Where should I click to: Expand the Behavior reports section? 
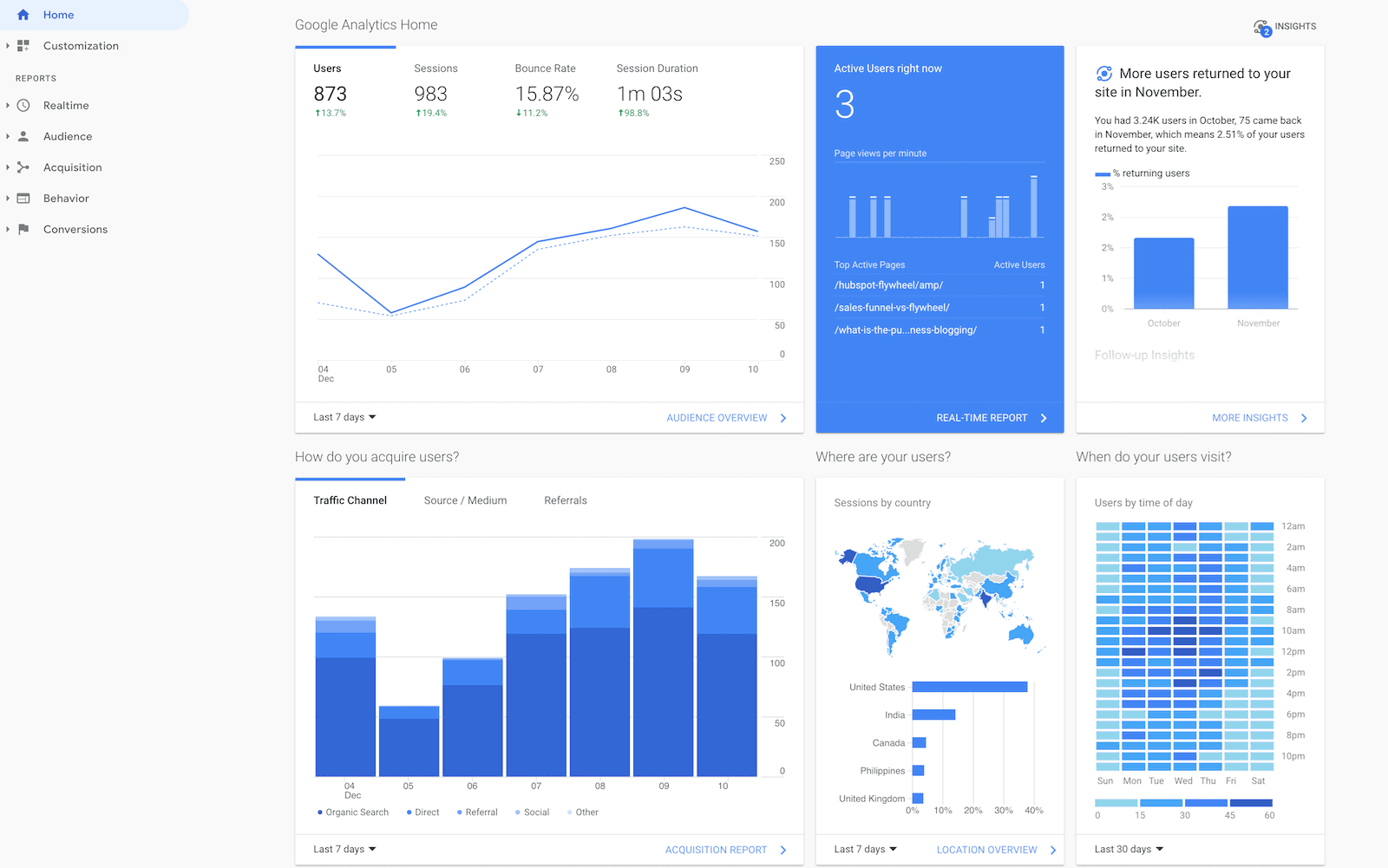tap(8, 199)
